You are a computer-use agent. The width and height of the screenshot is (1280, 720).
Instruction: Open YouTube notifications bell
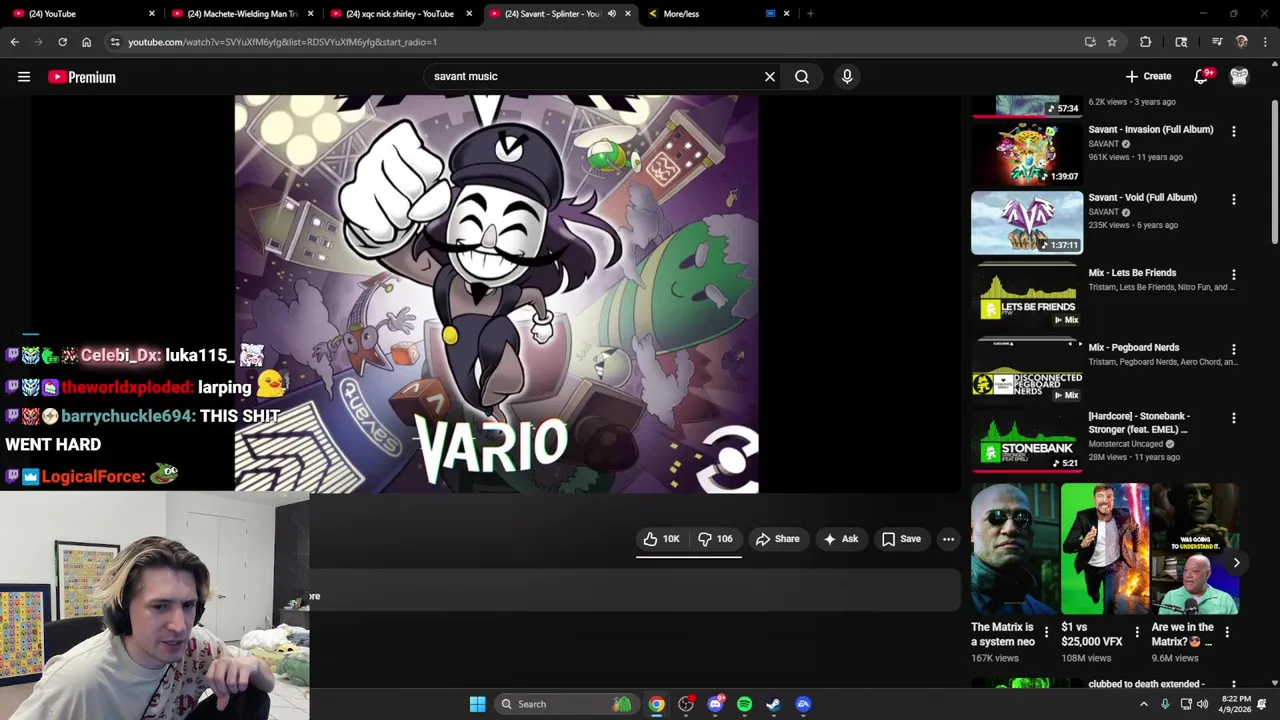click(x=1201, y=77)
